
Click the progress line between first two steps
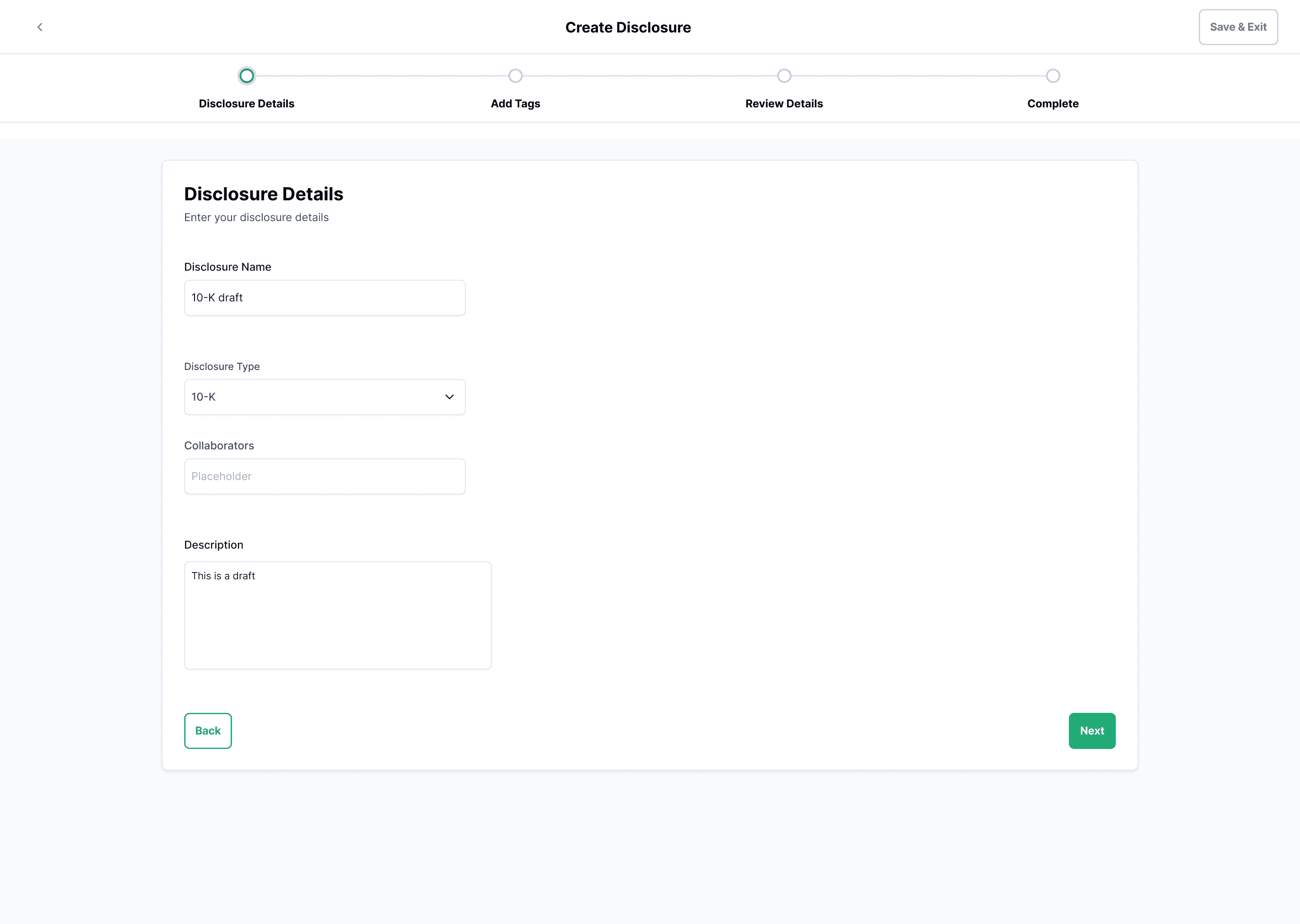(381, 76)
